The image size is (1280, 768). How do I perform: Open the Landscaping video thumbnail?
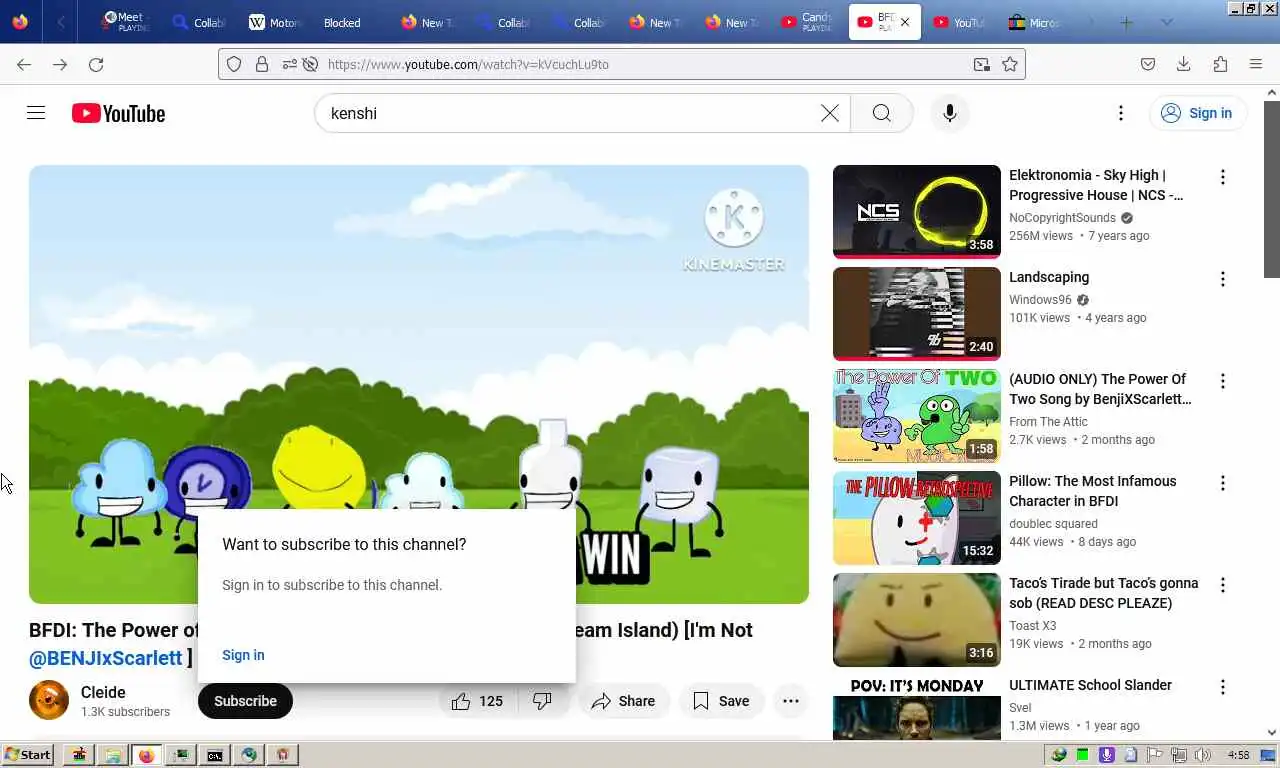coord(916,313)
